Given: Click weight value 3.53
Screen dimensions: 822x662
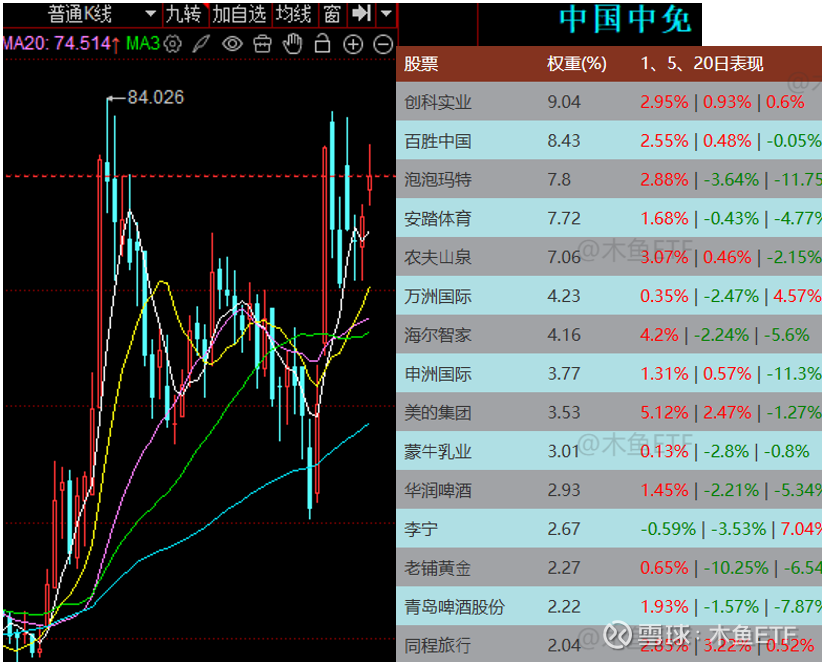Looking at the screenshot, I should click(564, 412).
